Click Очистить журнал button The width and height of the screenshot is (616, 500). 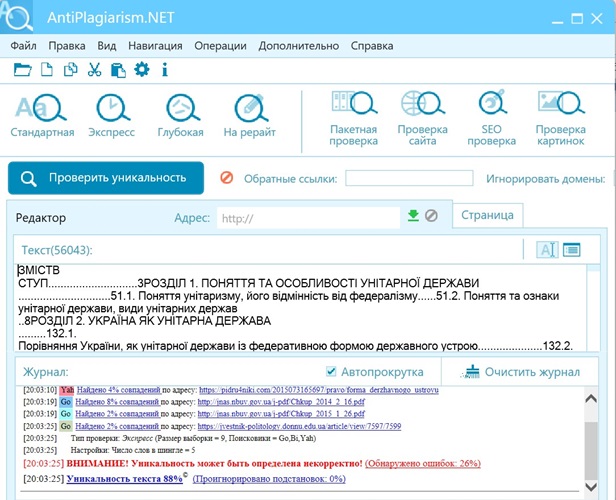pos(522,372)
